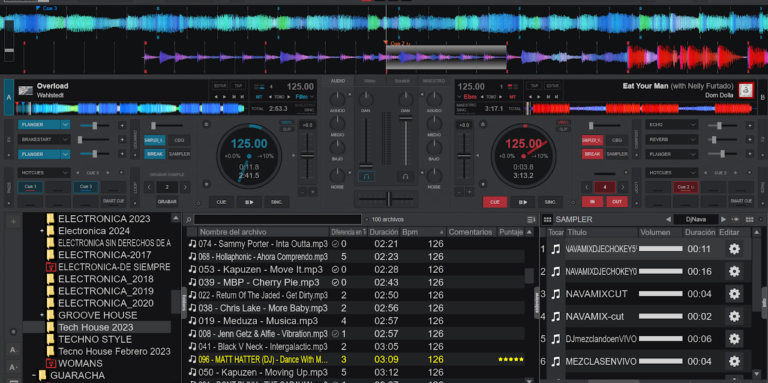The width and height of the screenshot is (768, 383).
Task: Toggle VINYL mode on deck A
Action: coord(287,122)
